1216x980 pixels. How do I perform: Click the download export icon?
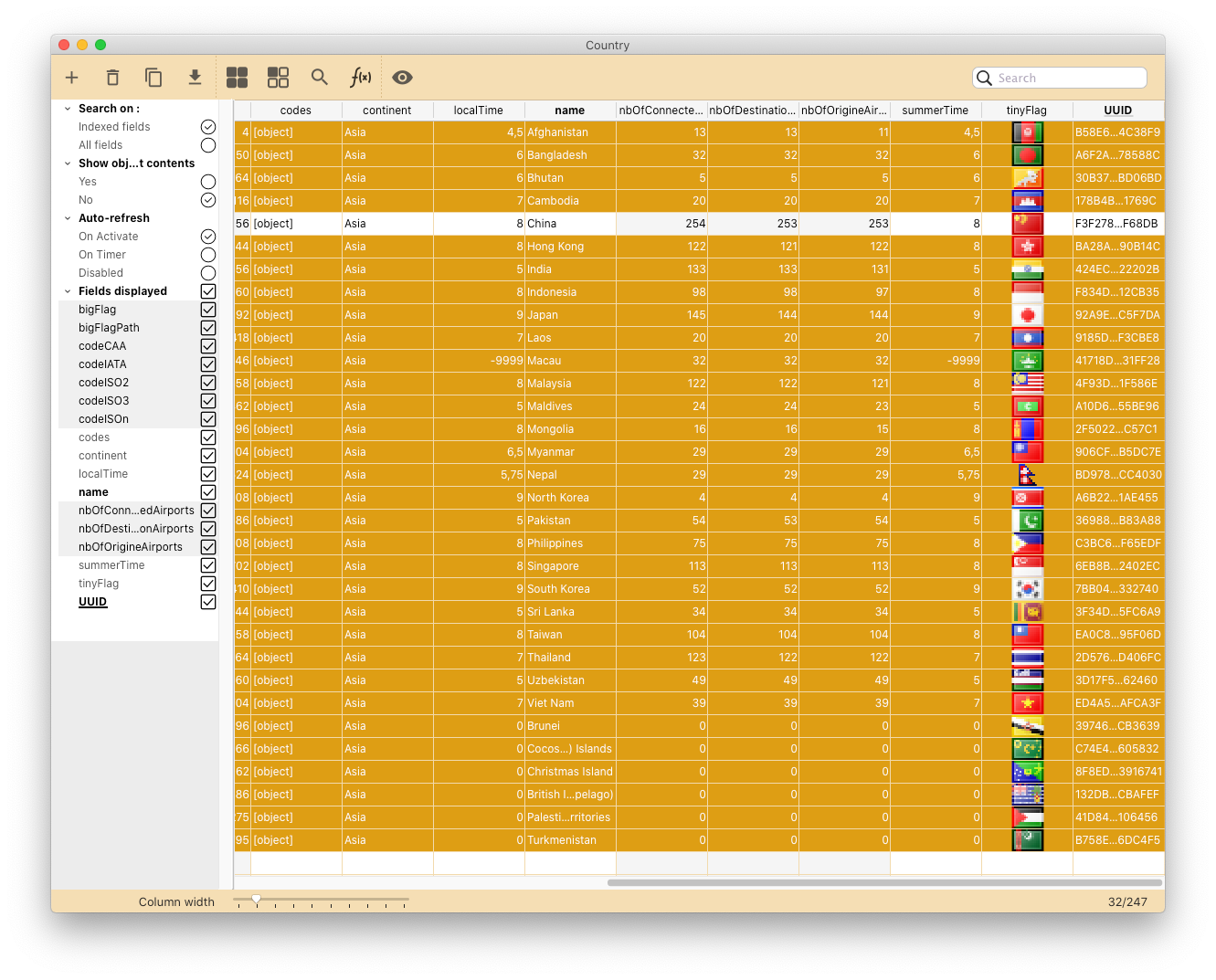[195, 78]
